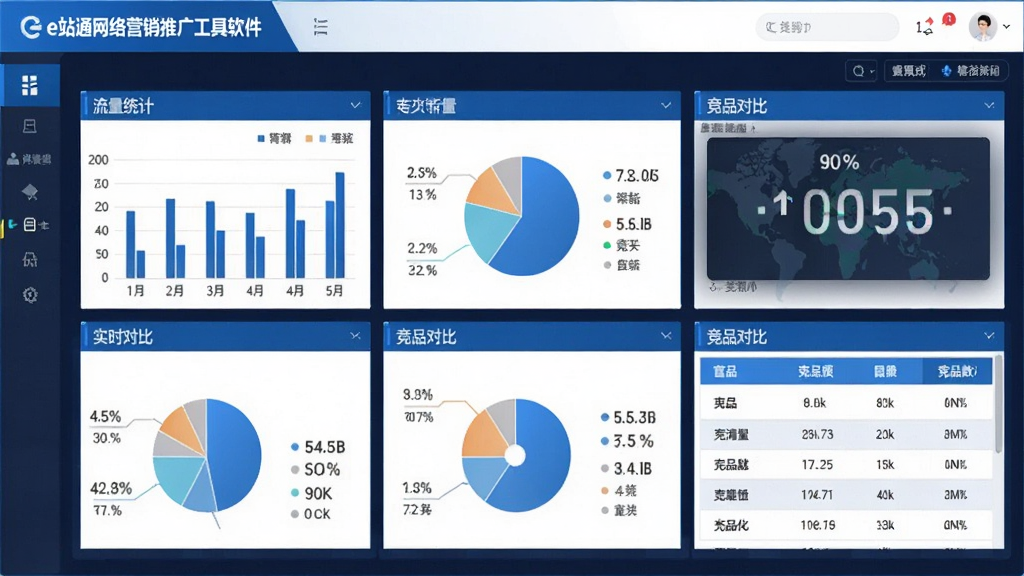Image resolution: width=1024 pixels, height=576 pixels.
Task: Click the 实时对比 panel title
Action: click(123, 337)
